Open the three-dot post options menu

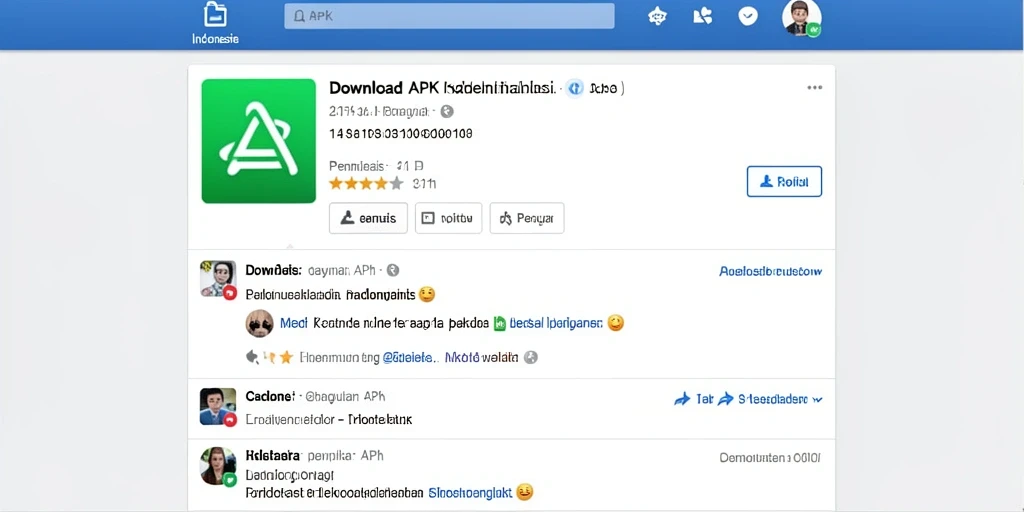(814, 88)
